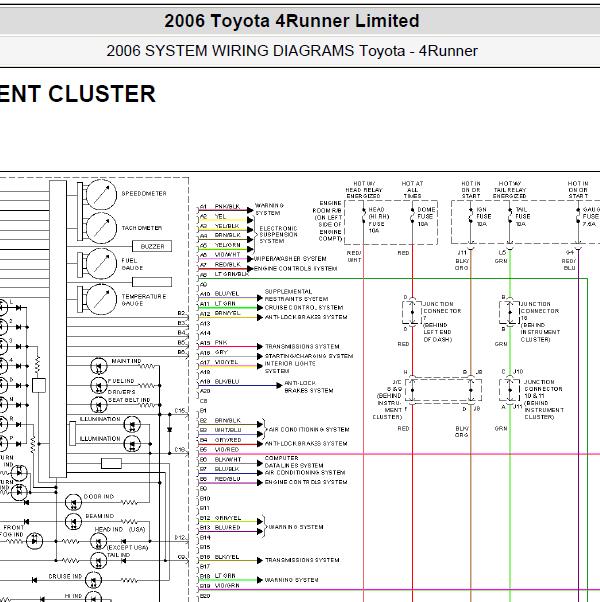
Task: Click the speedometer gauge symbol
Action: (101, 194)
